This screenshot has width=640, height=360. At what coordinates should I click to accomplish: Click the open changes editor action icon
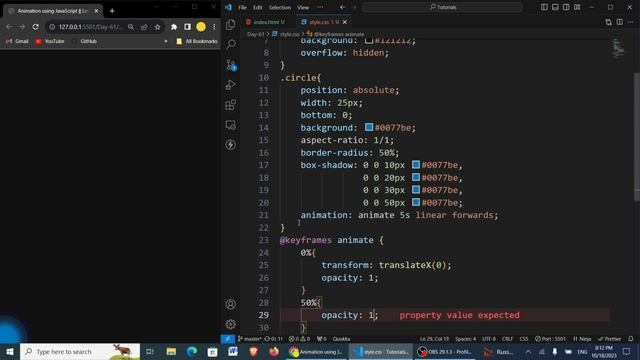[609, 22]
